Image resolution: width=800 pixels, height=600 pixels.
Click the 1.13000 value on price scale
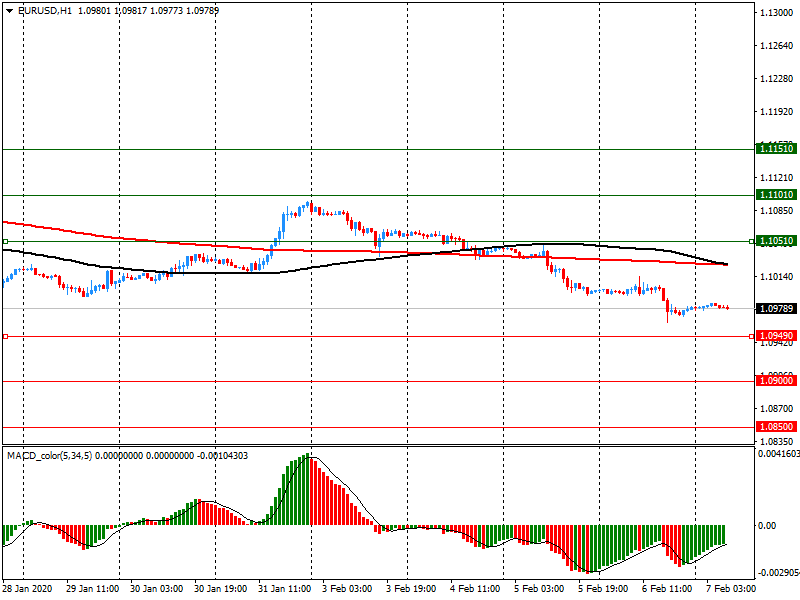776,13
